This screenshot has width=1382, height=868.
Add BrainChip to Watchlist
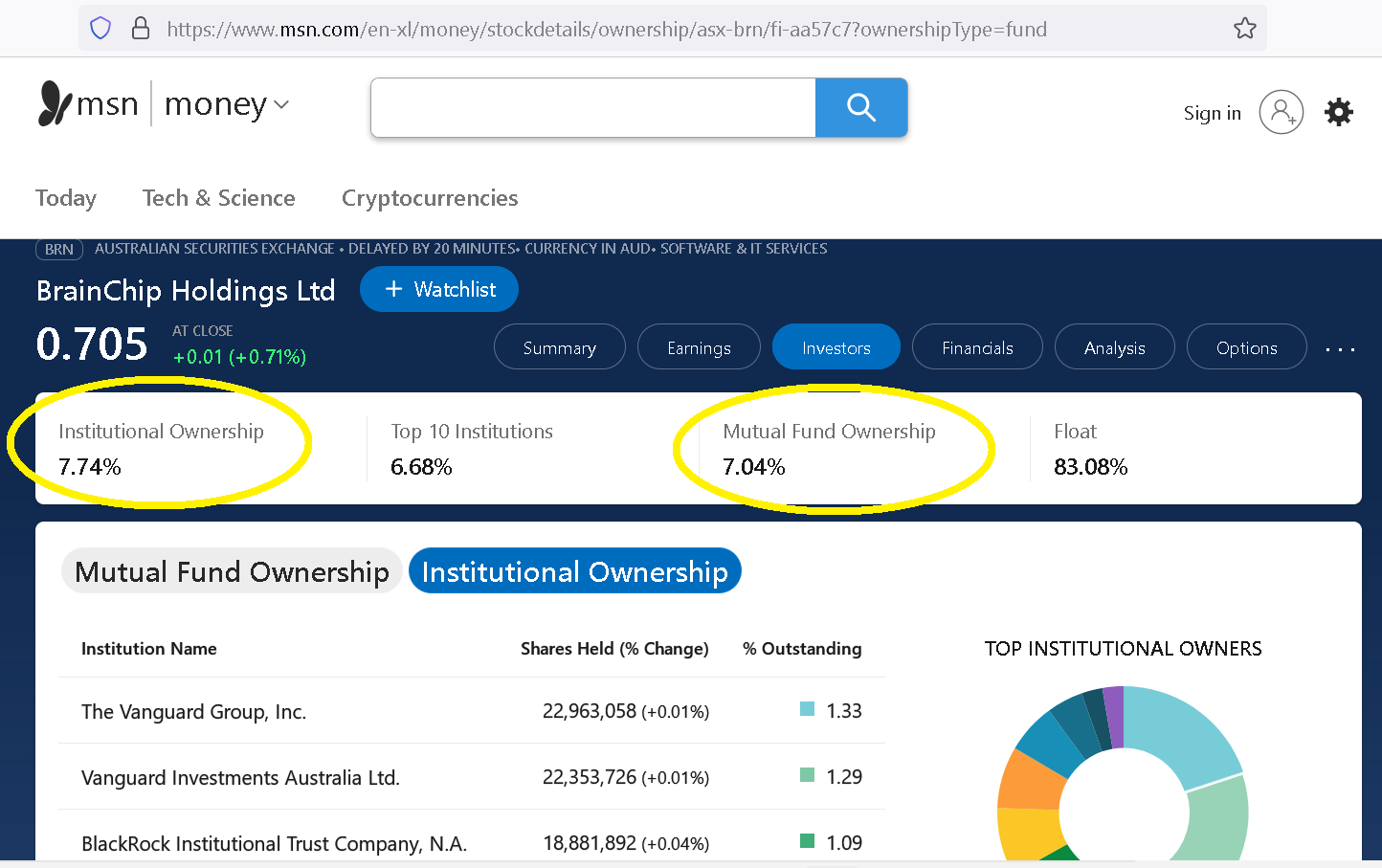click(x=439, y=289)
